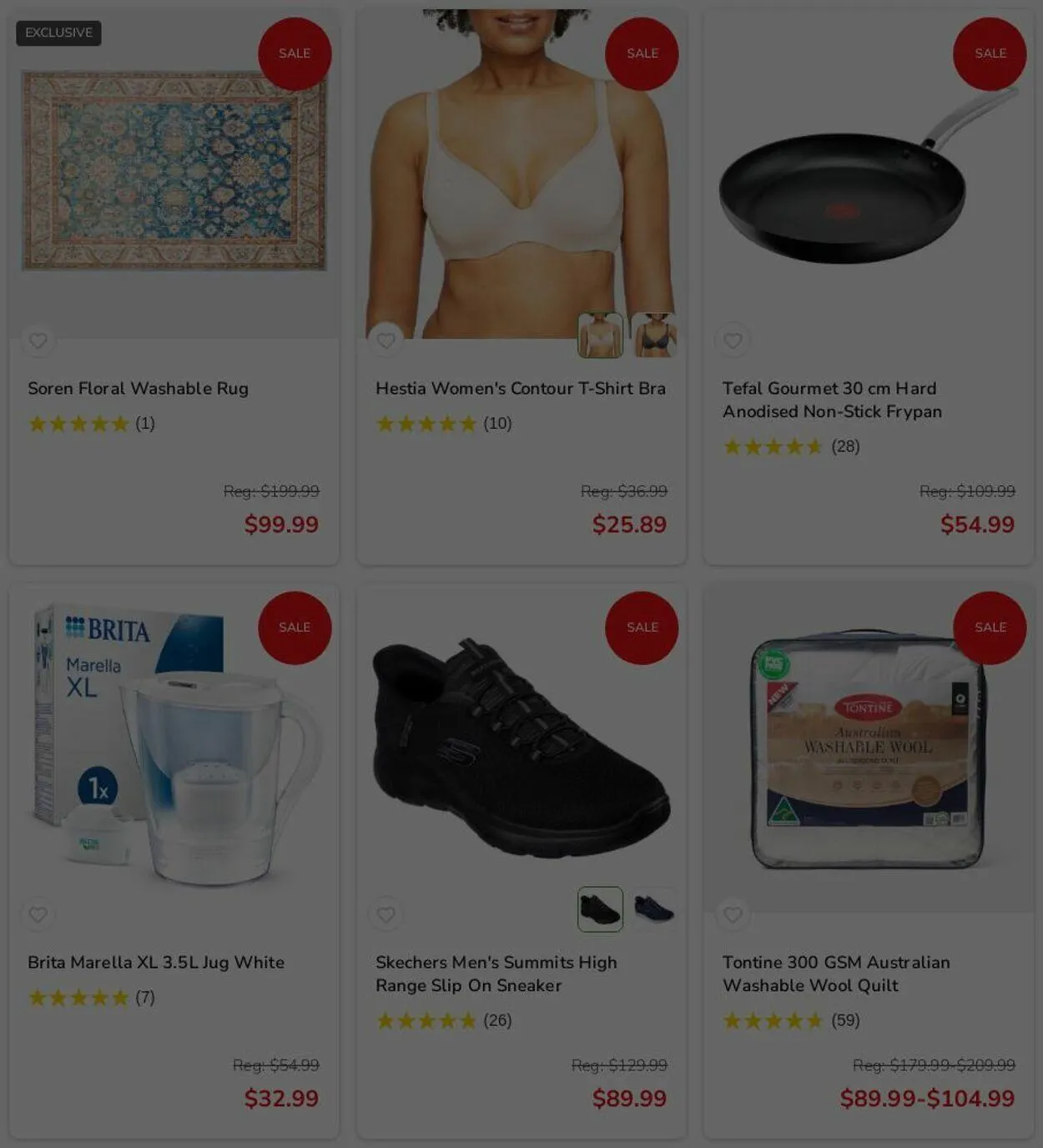
Task: Open star ratings for Tontine quilt (59)
Action: [791, 1020]
